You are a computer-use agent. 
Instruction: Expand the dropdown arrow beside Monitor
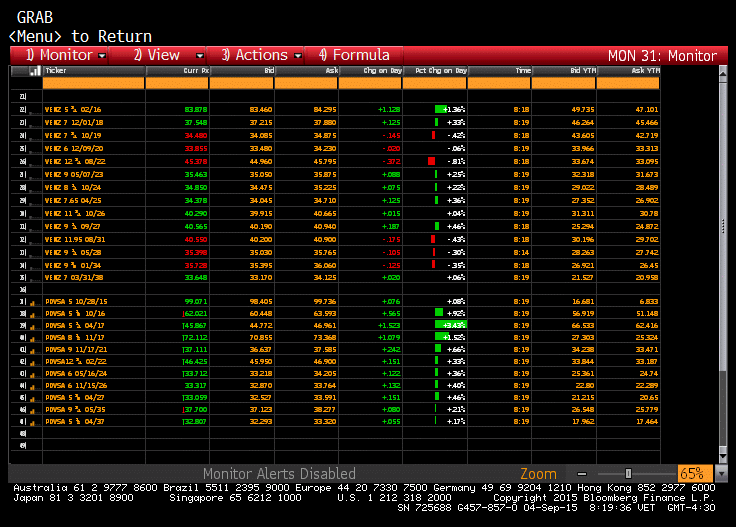click(101, 56)
